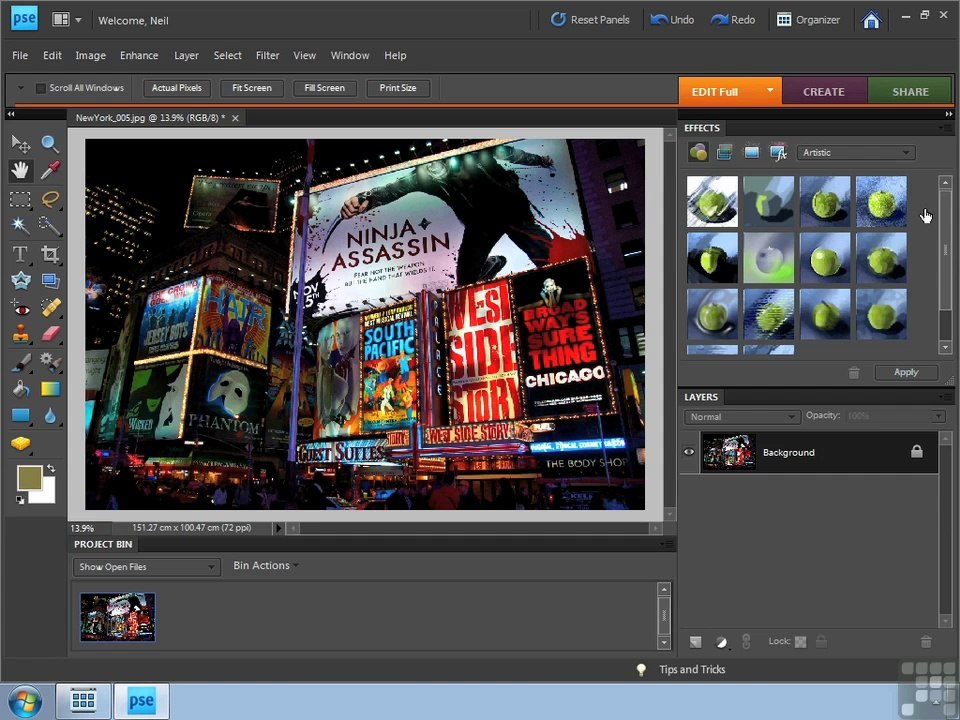Screen dimensions: 960x720
Task: Open the Enhance menu
Action: coord(139,56)
